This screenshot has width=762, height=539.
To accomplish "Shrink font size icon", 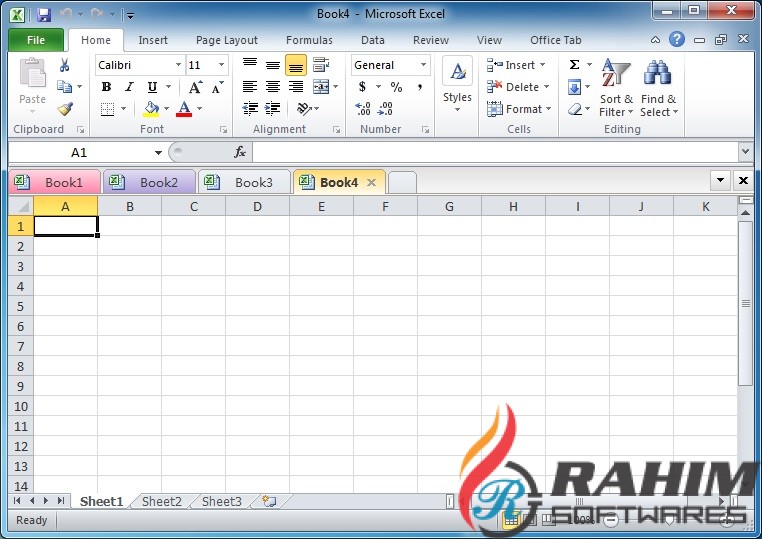I will click(217, 87).
